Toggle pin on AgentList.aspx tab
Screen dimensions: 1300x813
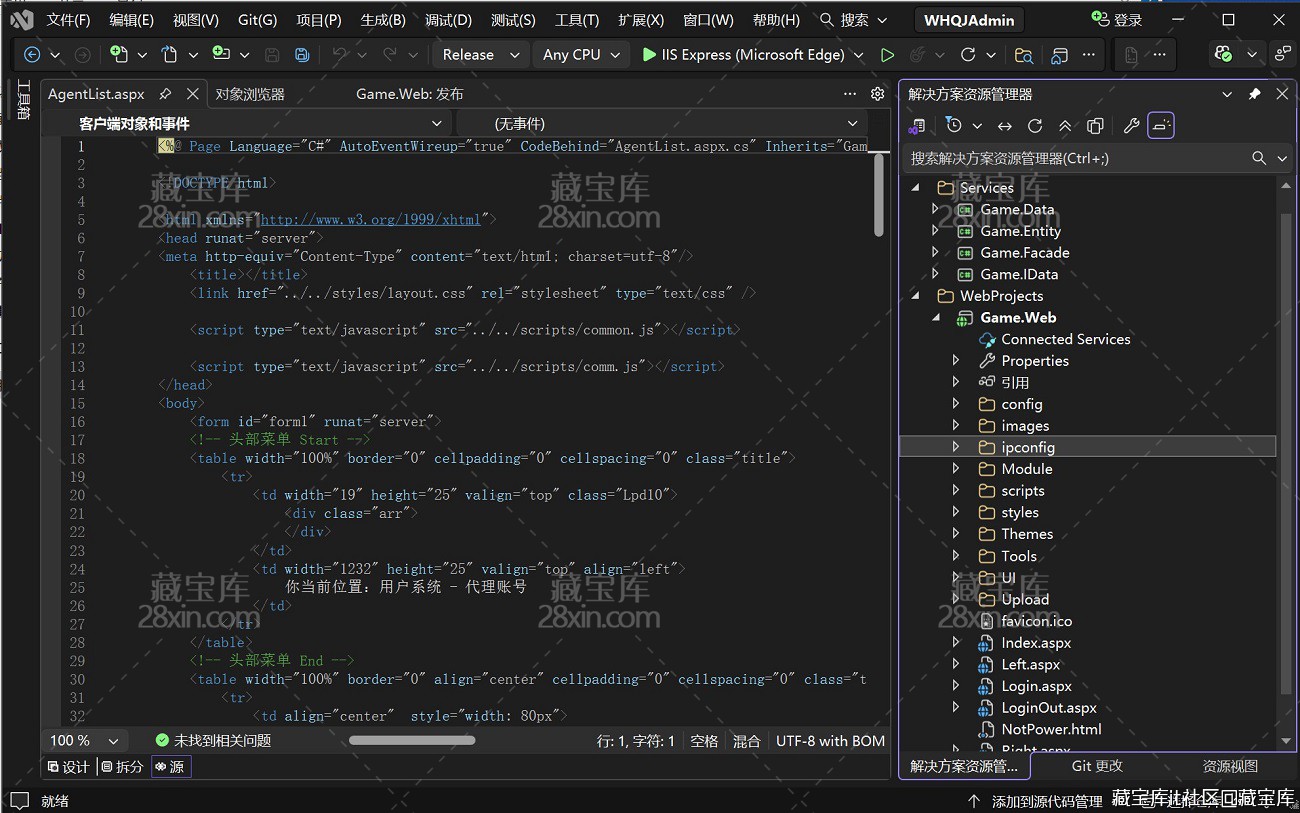165,94
